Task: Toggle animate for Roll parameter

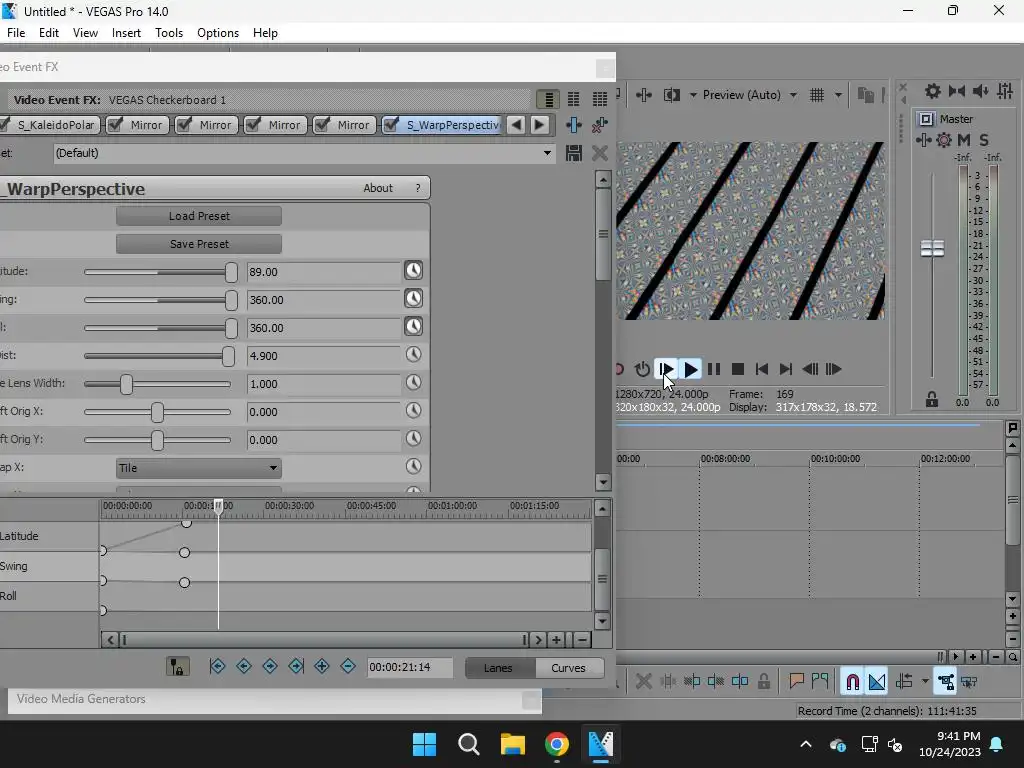Action: (x=413, y=327)
